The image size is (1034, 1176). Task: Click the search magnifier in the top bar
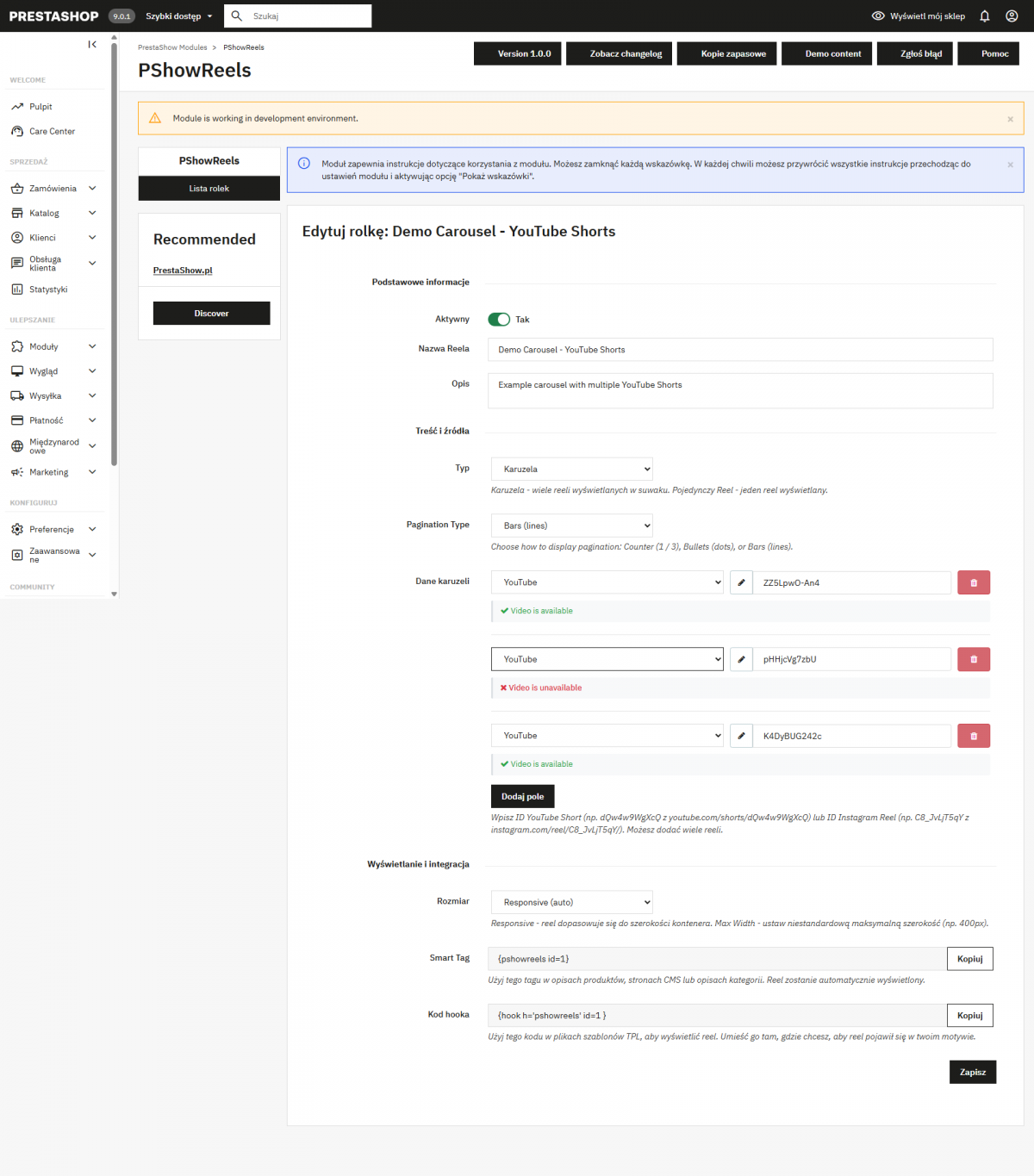pyautogui.click(x=236, y=16)
